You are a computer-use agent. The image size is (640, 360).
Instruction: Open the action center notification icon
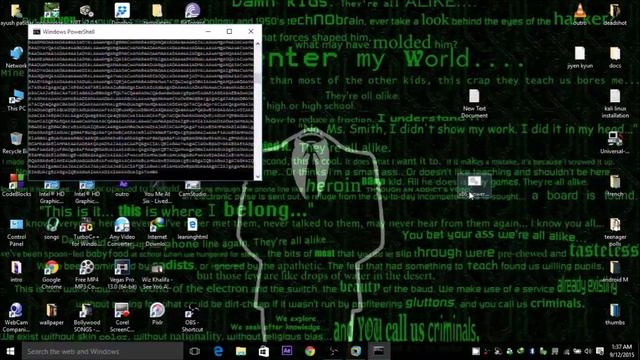[599, 351]
